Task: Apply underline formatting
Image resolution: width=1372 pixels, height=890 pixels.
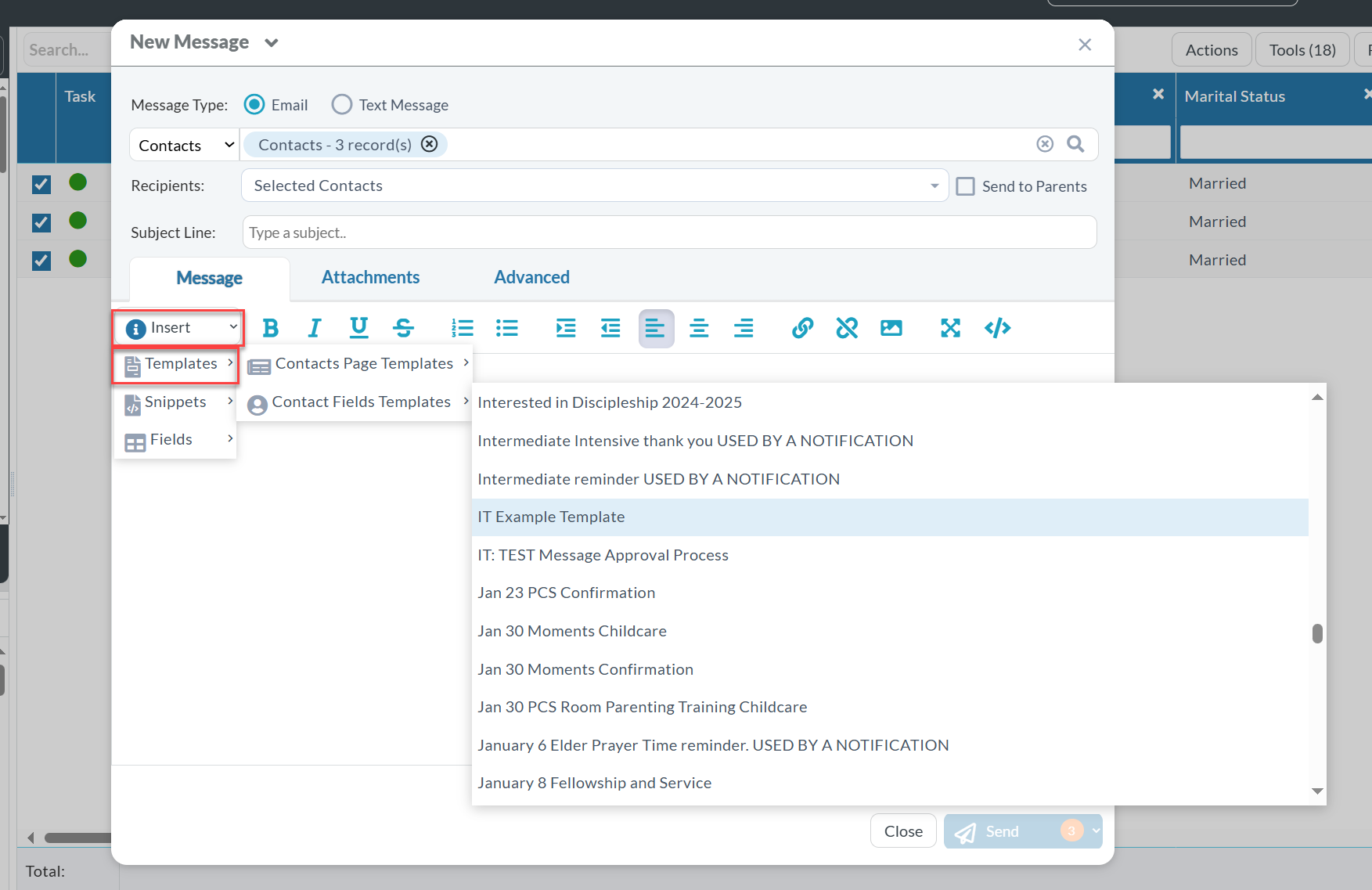Action: point(358,328)
